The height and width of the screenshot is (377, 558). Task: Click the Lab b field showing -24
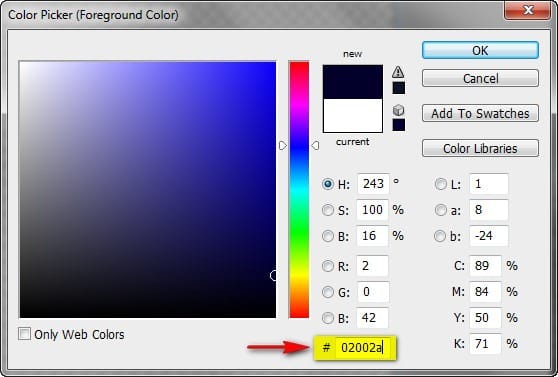[x=489, y=236]
